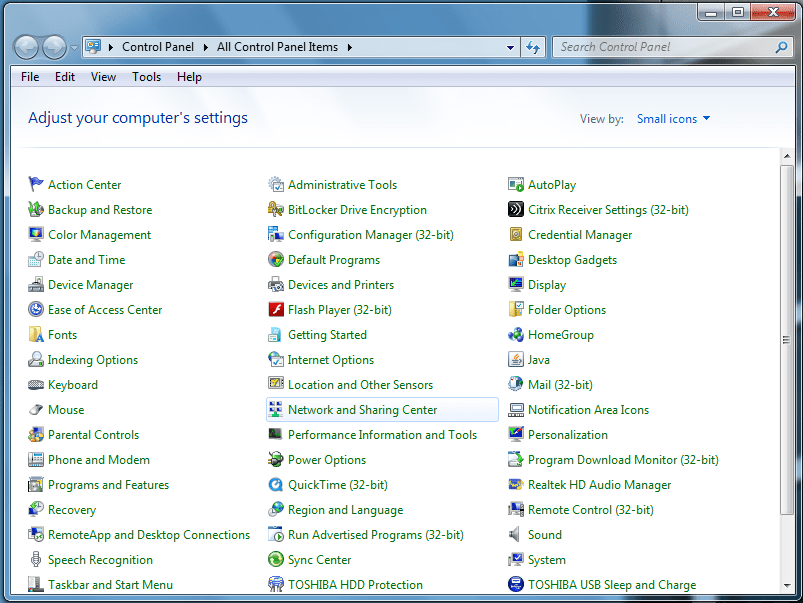
Task: Expand the arrow before Control Panel breadcrumb
Action: pos(111,48)
